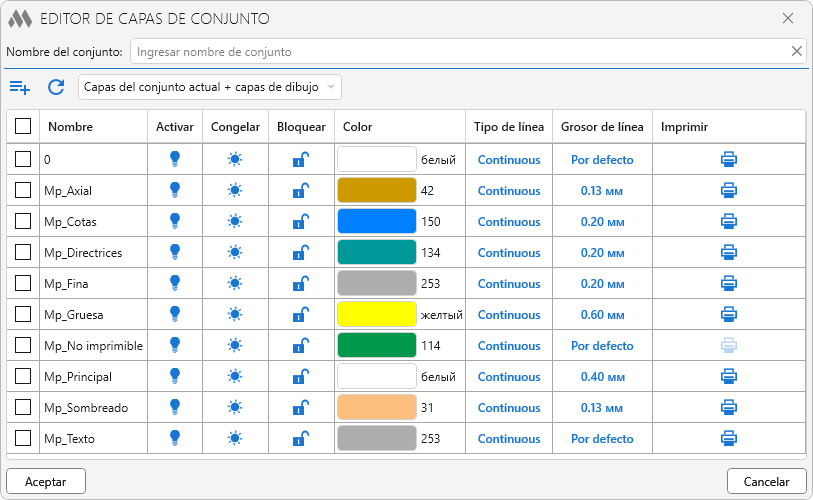The image size is (813, 500).
Task: Check the Mp_Gruesa layer checkbox
Action: (x=23, y=315)
